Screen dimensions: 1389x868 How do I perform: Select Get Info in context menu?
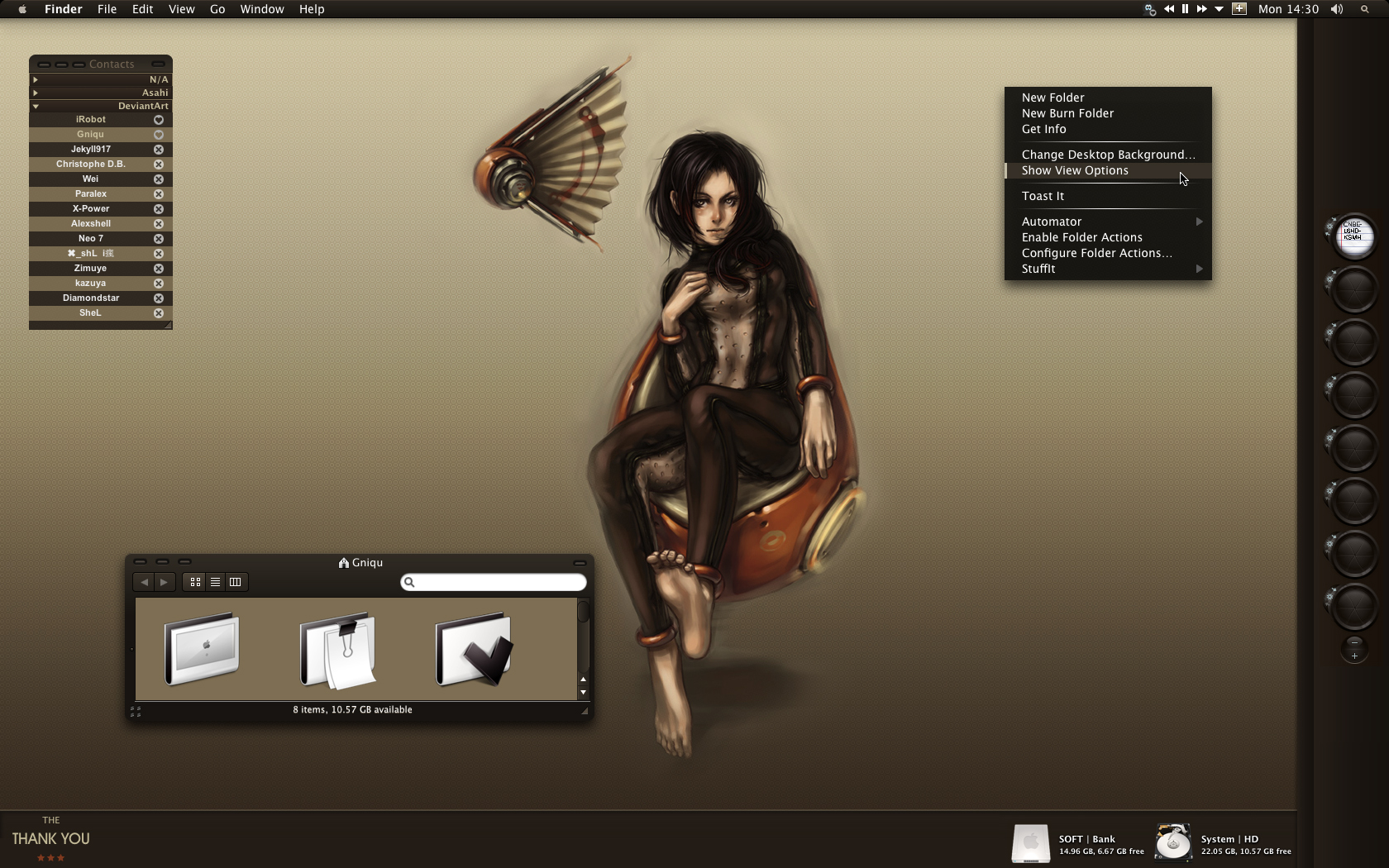1108,129
